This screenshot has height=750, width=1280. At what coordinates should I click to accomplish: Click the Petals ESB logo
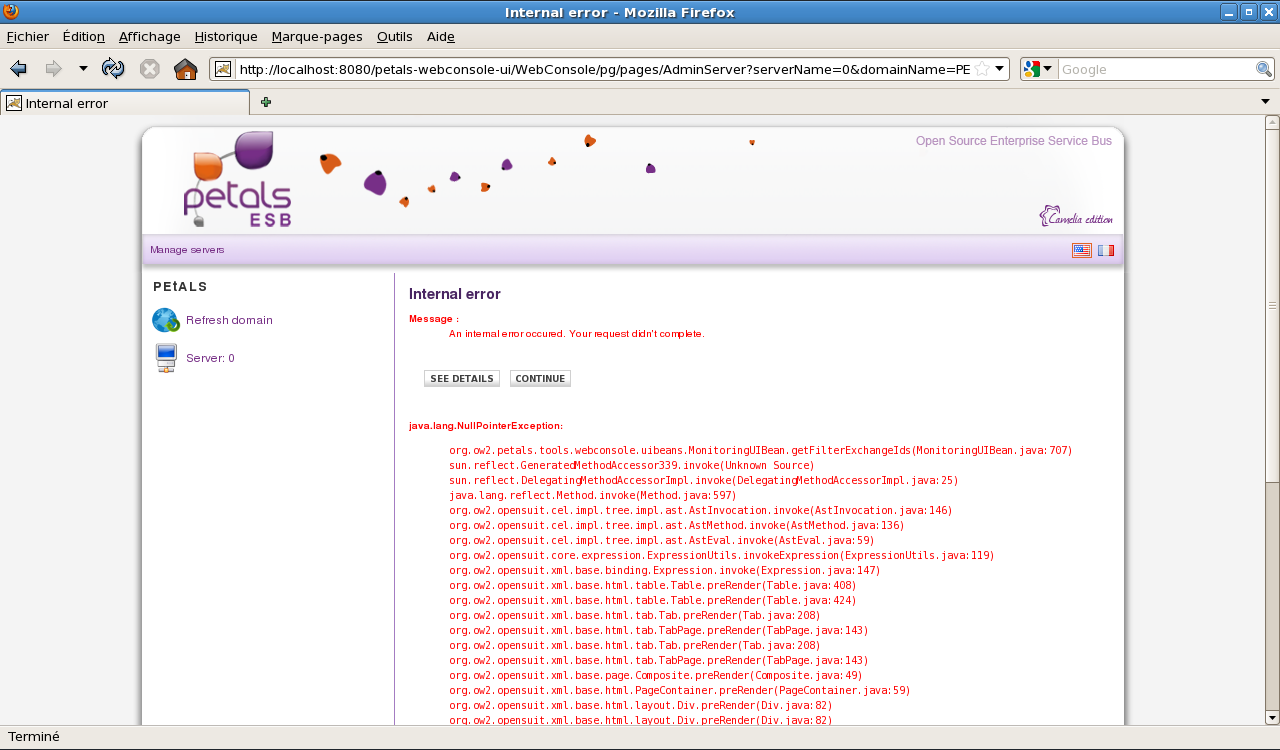tap(237, 180)
